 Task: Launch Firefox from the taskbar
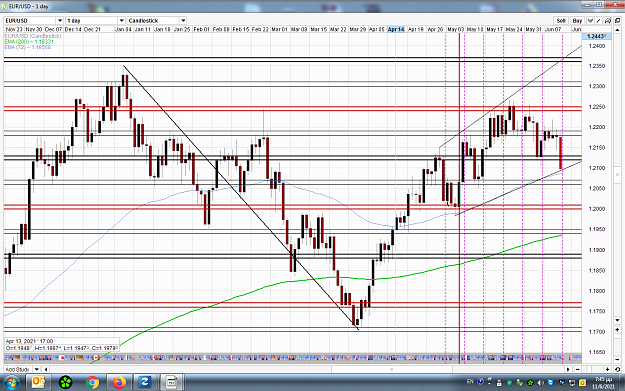[119, 383]
